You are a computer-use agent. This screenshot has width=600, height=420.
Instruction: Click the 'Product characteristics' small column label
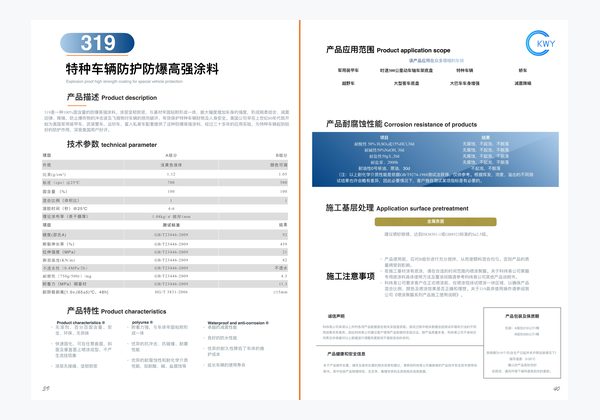coord(80,322)
